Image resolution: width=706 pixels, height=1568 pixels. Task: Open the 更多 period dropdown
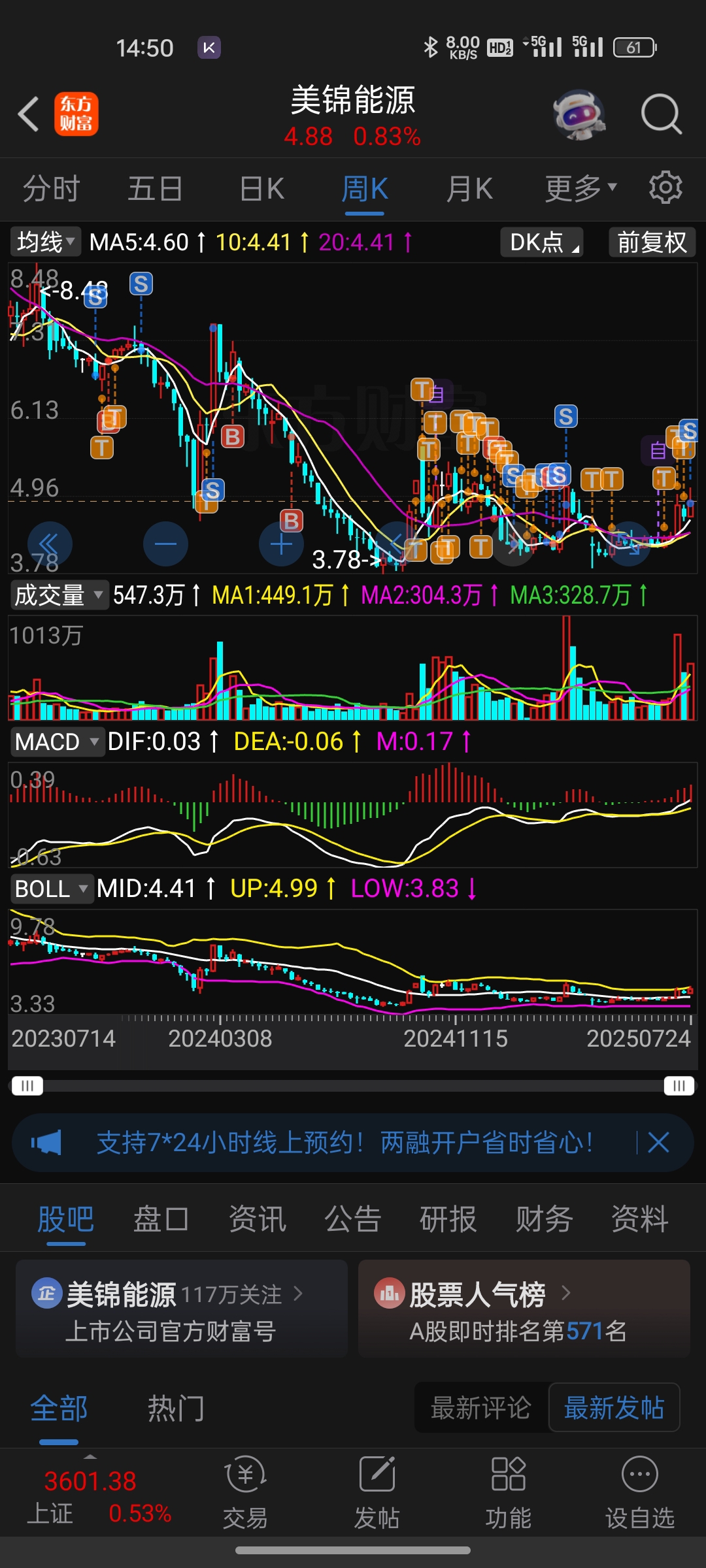pos(580,189)
